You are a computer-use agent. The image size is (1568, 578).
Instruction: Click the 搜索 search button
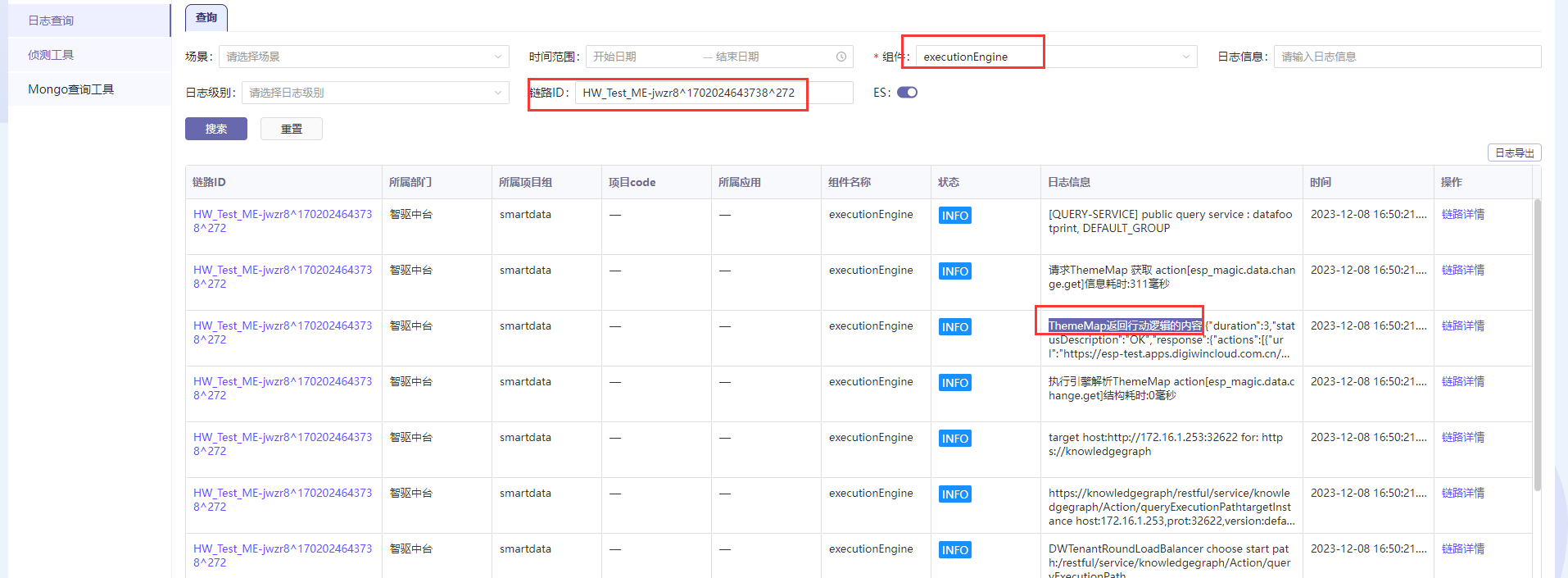pos(216,129)
